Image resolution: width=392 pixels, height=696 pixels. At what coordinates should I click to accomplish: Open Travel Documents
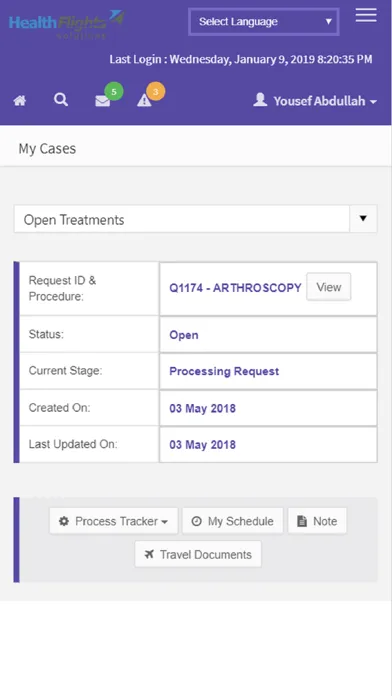pos(198,554)
